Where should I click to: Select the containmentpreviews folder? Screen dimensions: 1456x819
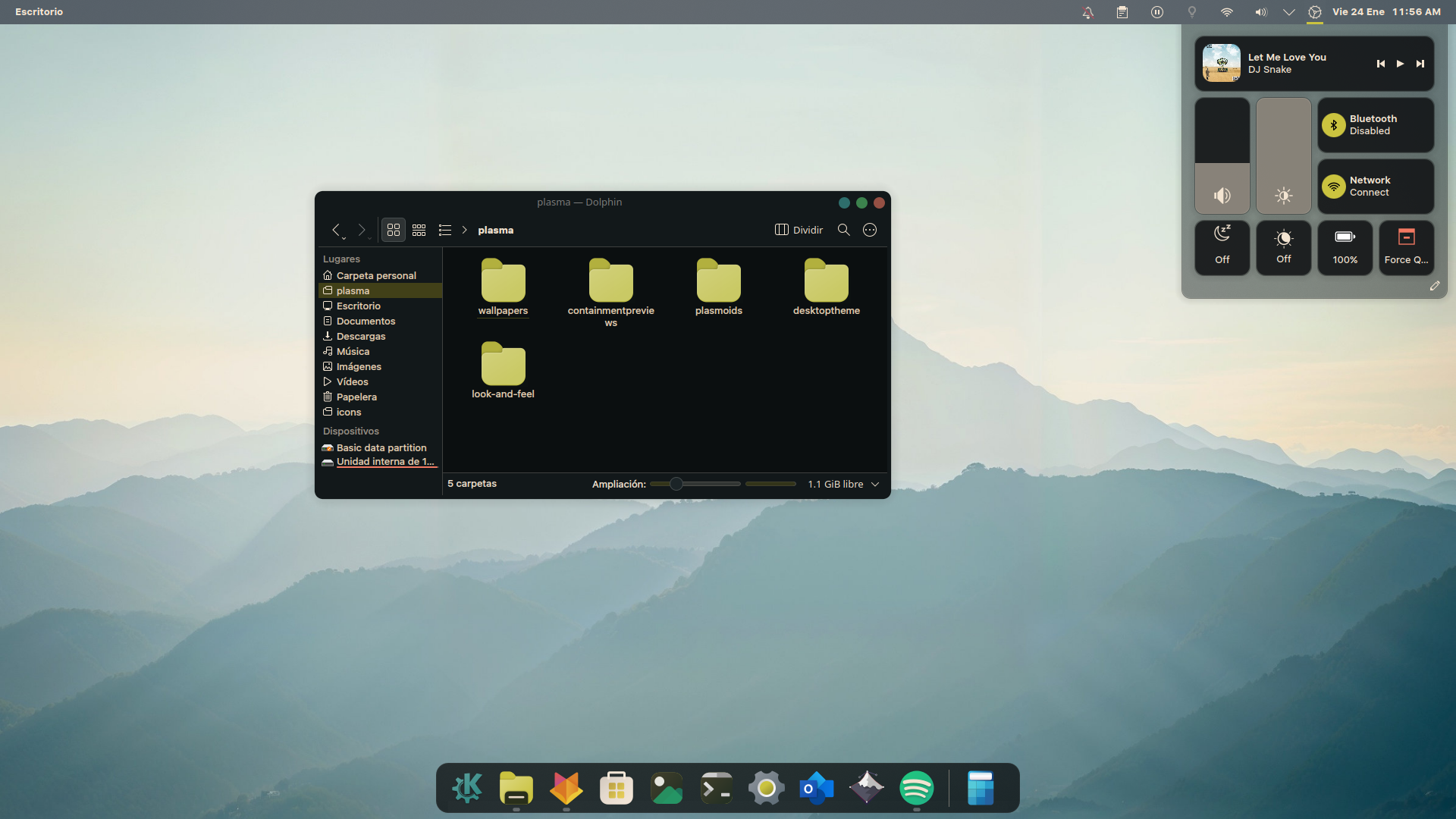pyautogui.click(x=610, y=292)
